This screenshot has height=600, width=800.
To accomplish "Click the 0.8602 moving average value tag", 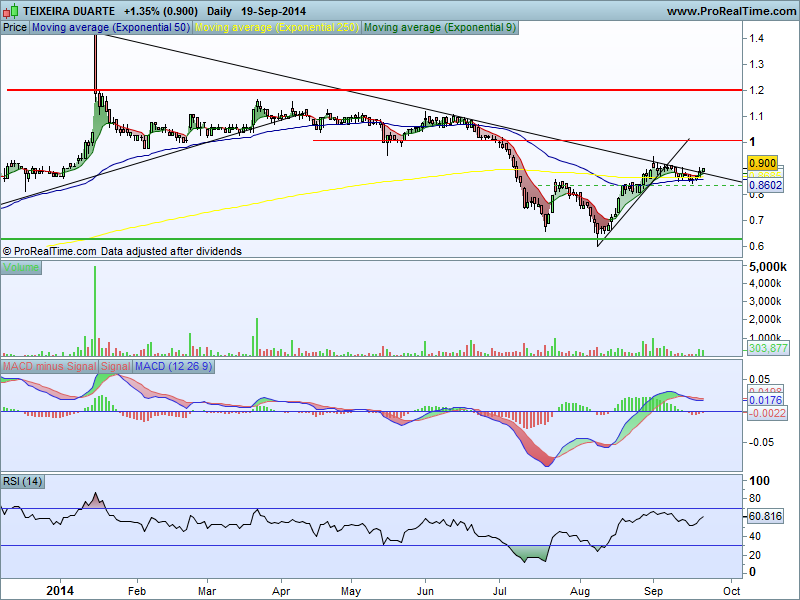I will coord(765,185).
